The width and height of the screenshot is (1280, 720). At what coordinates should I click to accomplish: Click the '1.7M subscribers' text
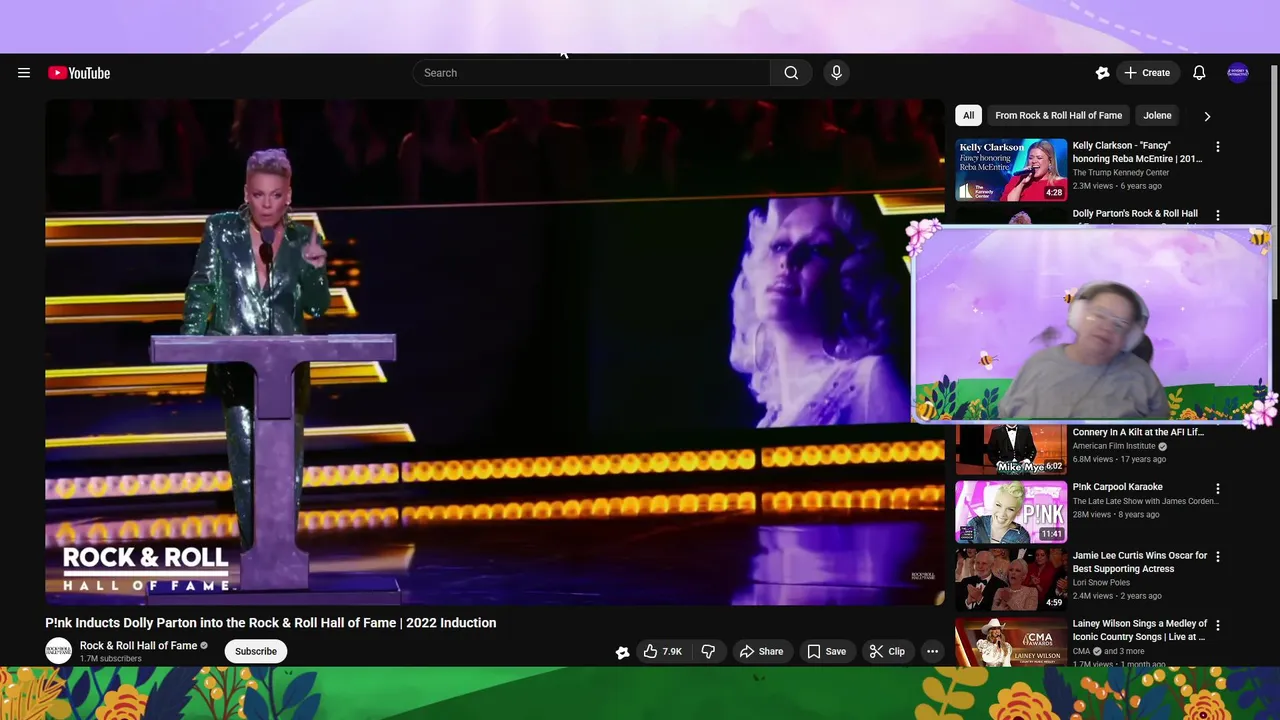(x=110, y=659)
